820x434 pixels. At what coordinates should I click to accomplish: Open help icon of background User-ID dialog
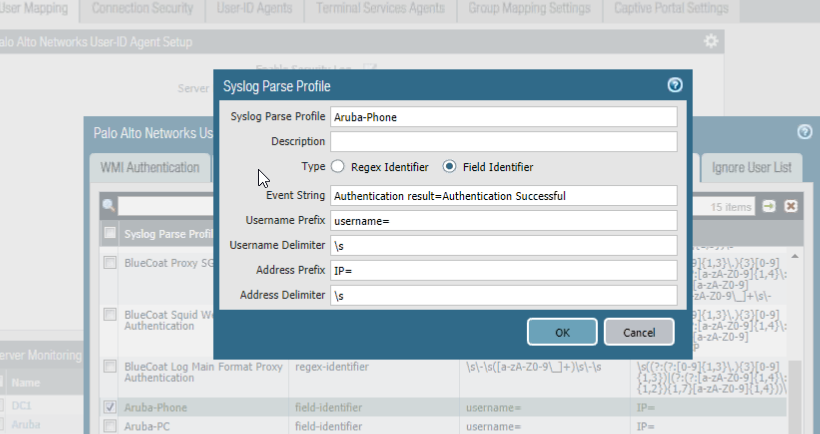pyautogui.click(x=805, y=132)
